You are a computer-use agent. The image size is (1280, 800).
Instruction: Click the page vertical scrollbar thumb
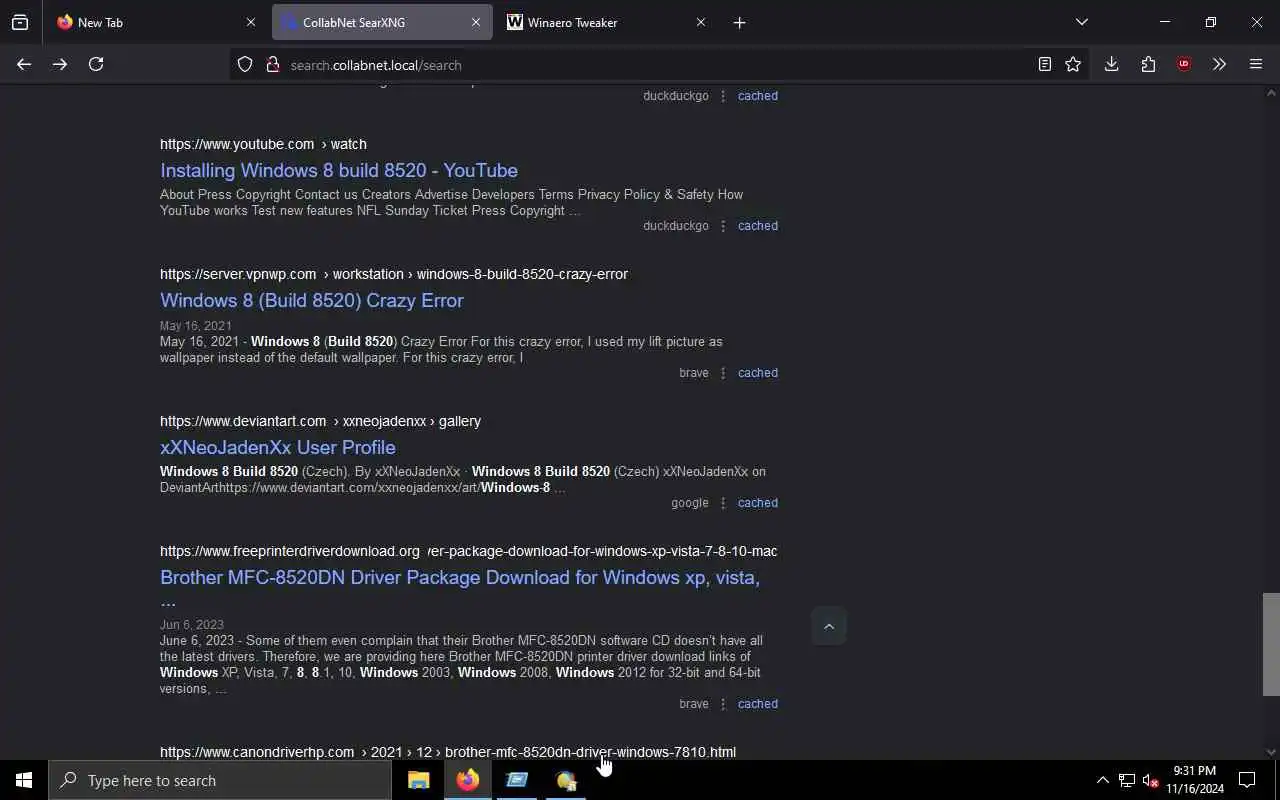coord(1271,644)
